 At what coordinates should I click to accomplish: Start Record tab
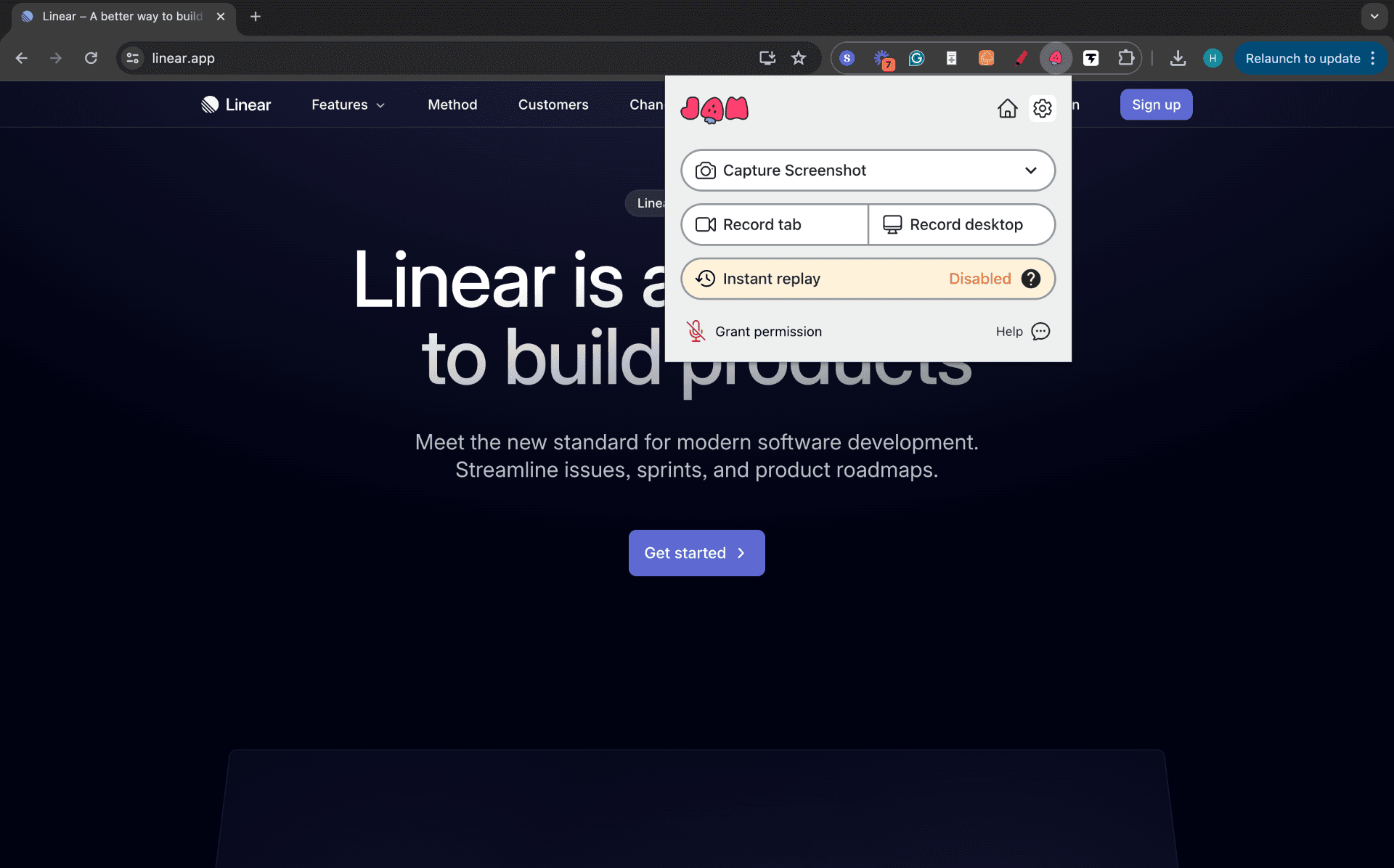[x=775, y=224]
